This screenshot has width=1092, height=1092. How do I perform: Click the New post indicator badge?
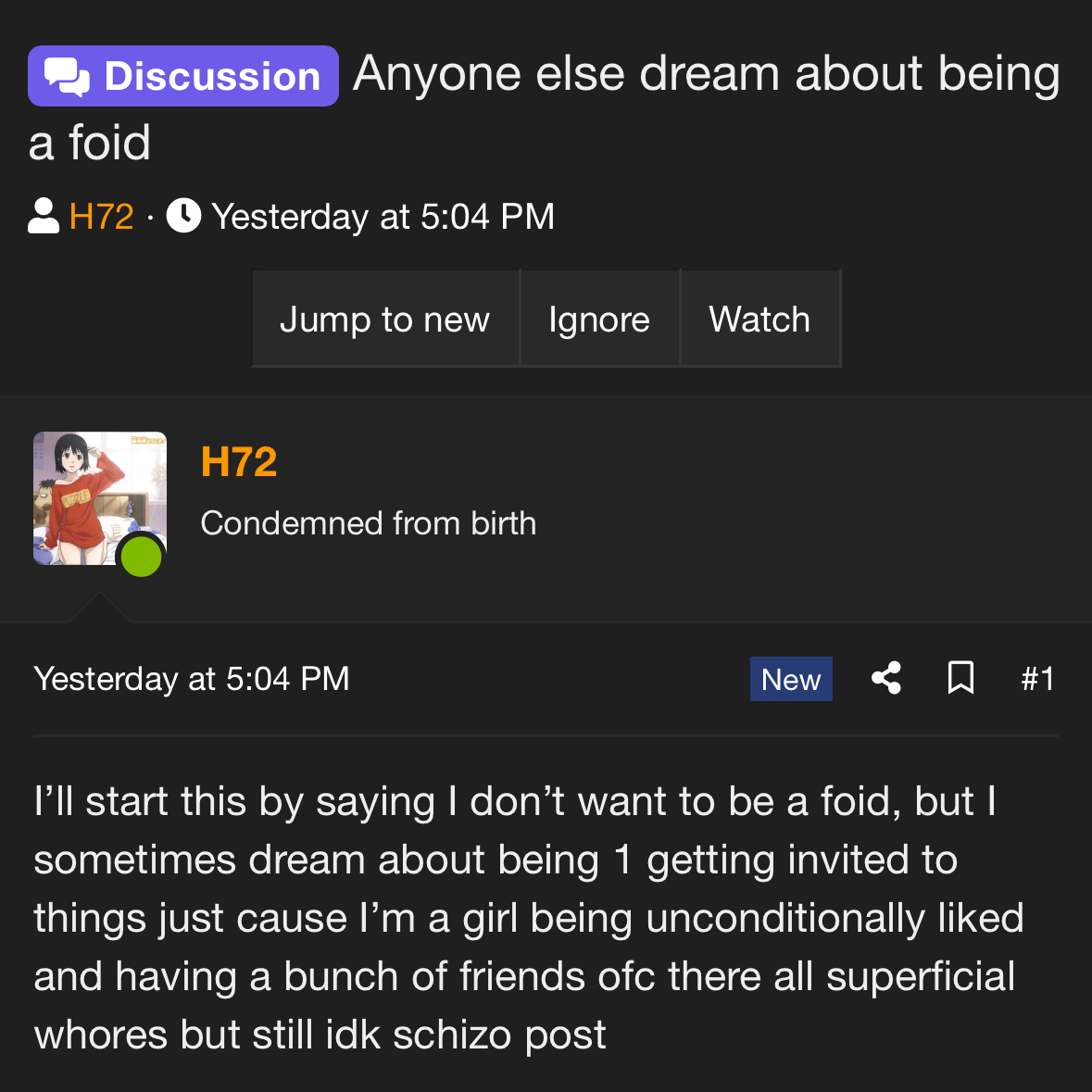pyautogui.click(x=791, y=679)
